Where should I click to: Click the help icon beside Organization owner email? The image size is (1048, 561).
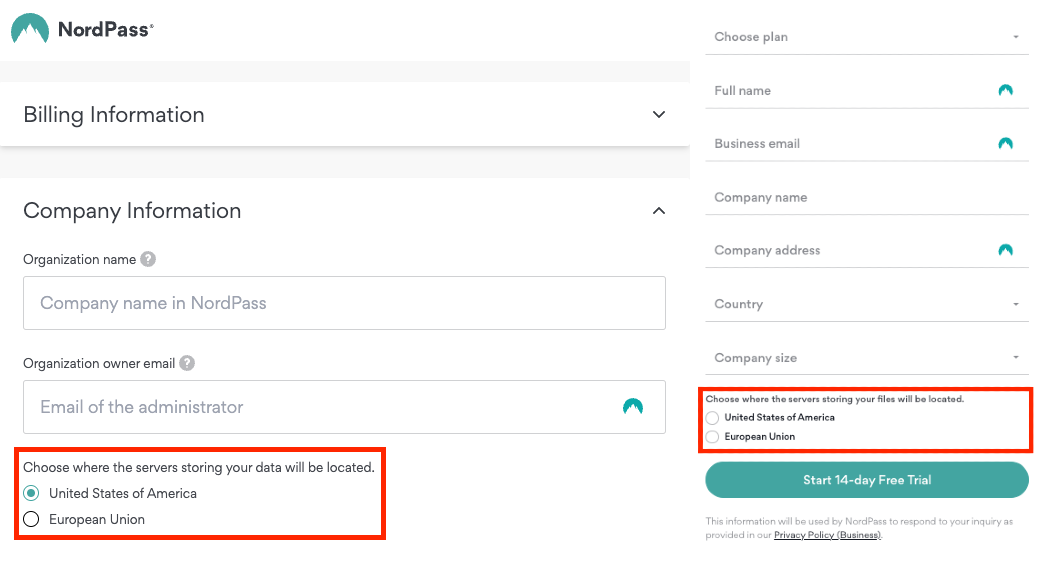pos(187,363)
